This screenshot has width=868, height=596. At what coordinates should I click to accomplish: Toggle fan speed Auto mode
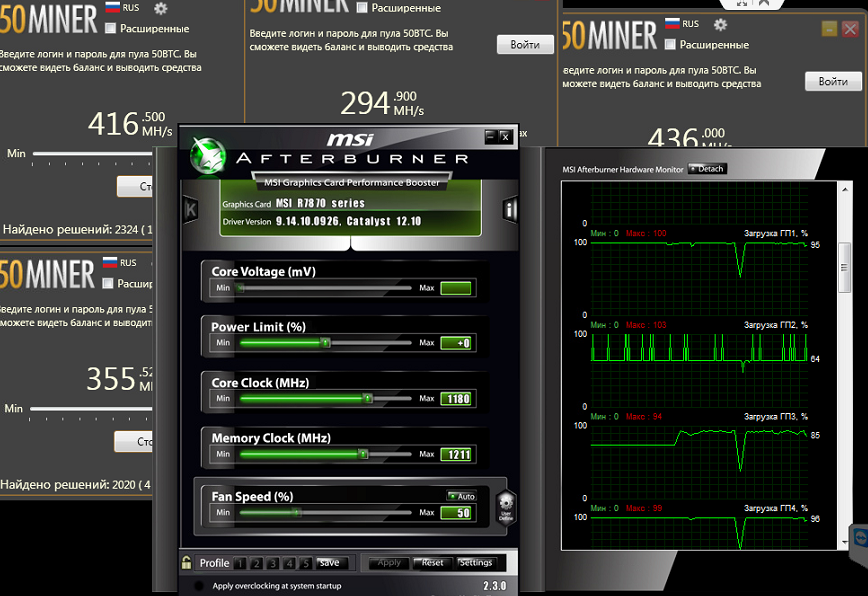coord(462,496)
